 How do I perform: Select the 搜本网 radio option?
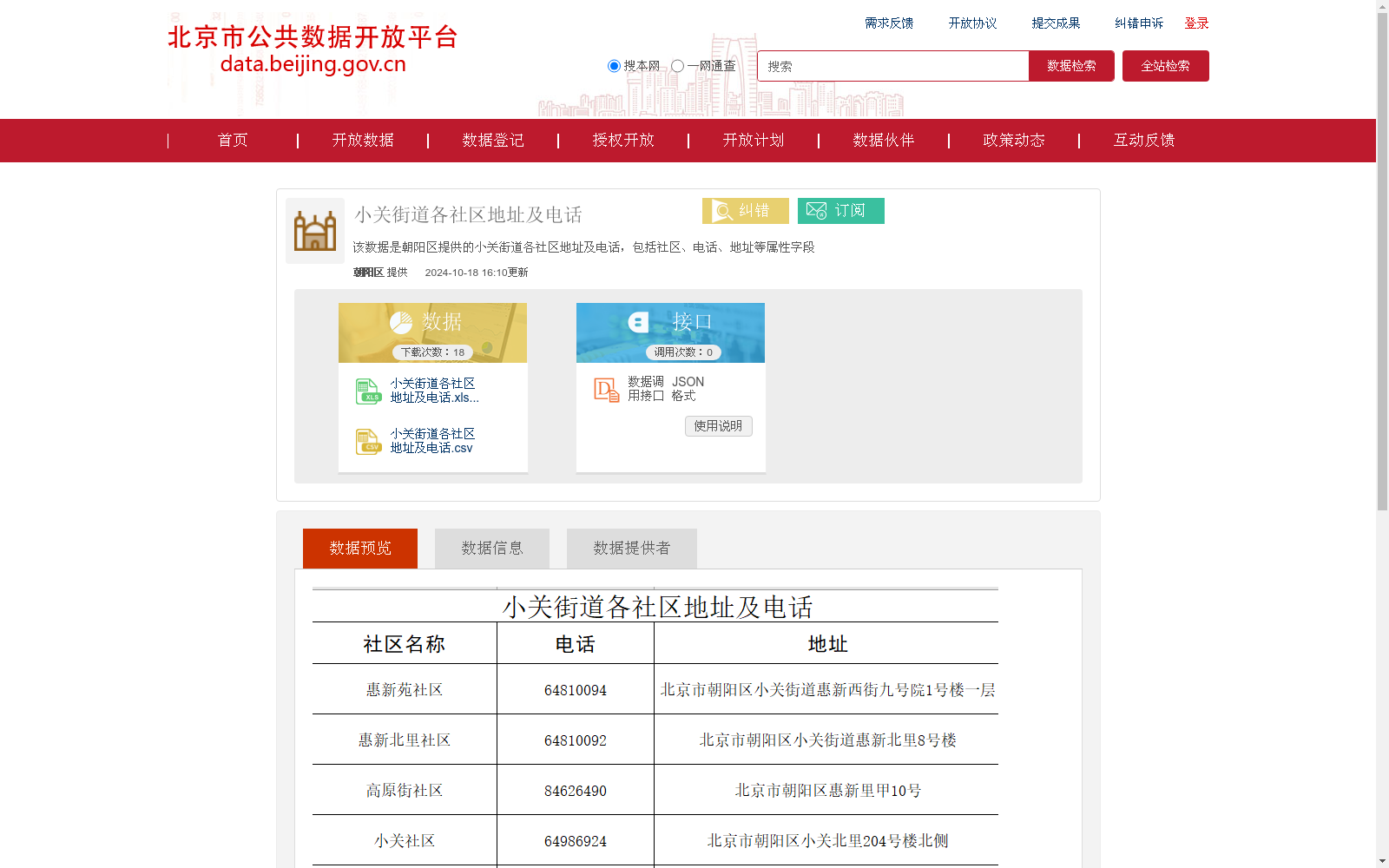(614, 66)
